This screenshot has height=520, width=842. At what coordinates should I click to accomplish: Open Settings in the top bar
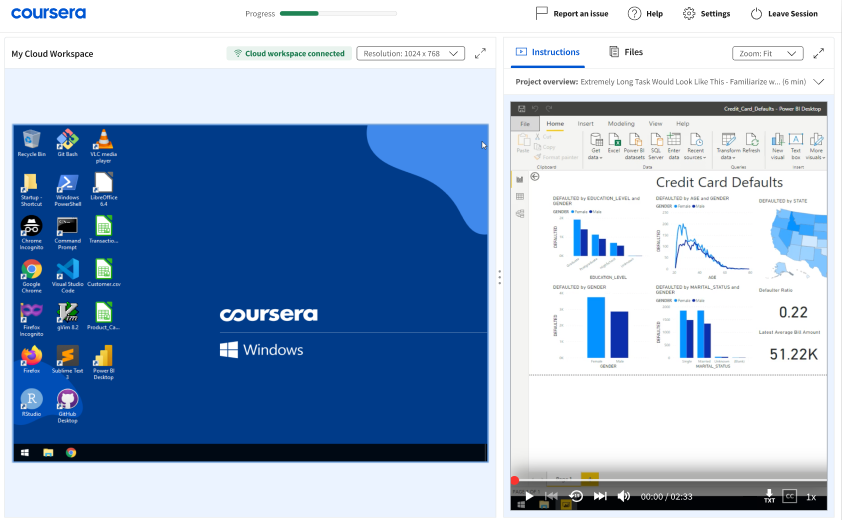coord(706,14)
